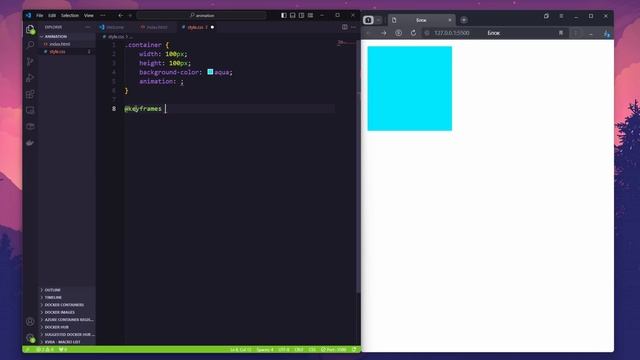Expand the DOCKER CONTAINERS section
Viewport: 640px width, 360px height.
click(67, 304)
